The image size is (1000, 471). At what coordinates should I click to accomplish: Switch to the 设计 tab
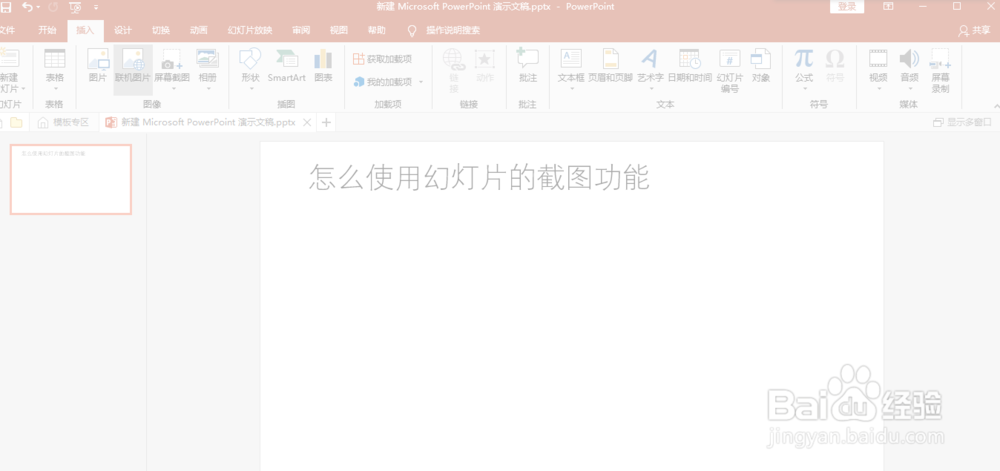[x=123, y=30]
